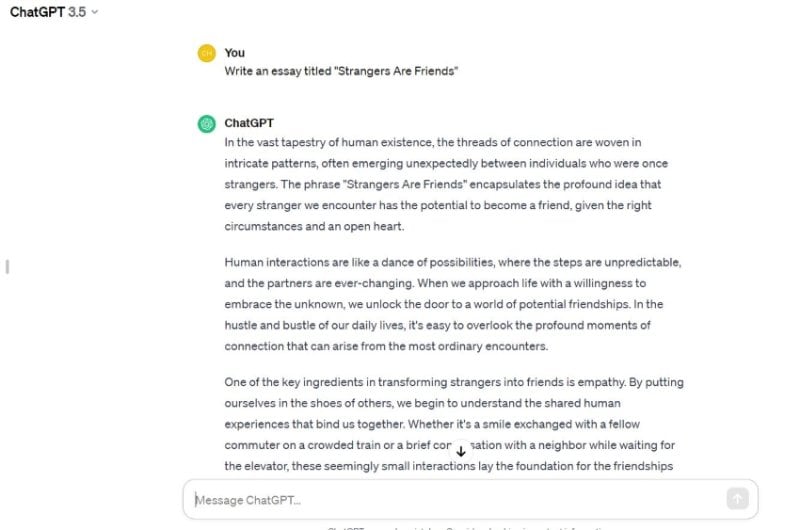This screenshot has width=800, height=530.
Task: Click the green ChatGPT logo avatar
Action: [207, 123]
